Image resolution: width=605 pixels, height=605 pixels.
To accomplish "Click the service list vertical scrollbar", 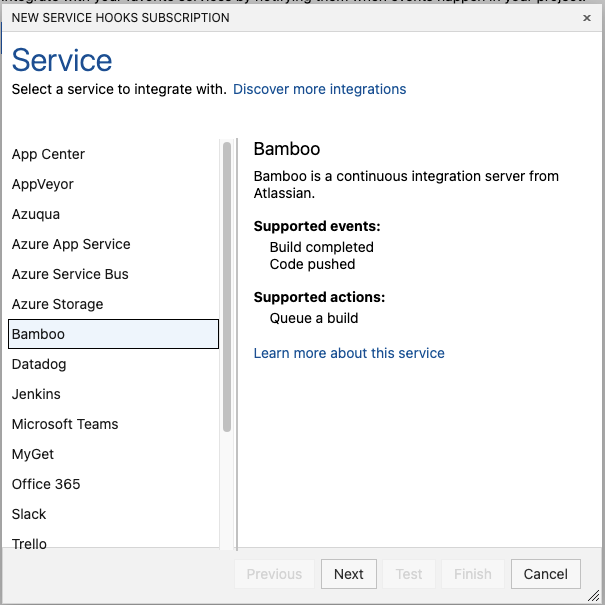I will (227, 288).
